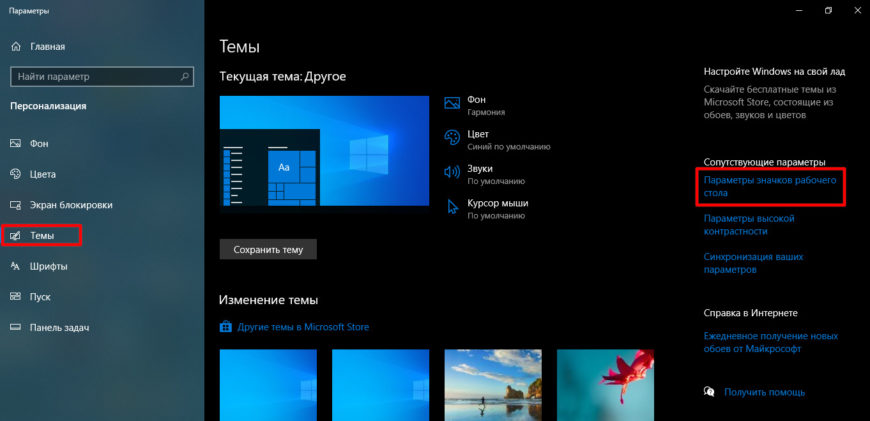Click the Microsoft Store bag icon
Image resolution: width=870 pixels, height=421 pixels.
coord(225,327)
